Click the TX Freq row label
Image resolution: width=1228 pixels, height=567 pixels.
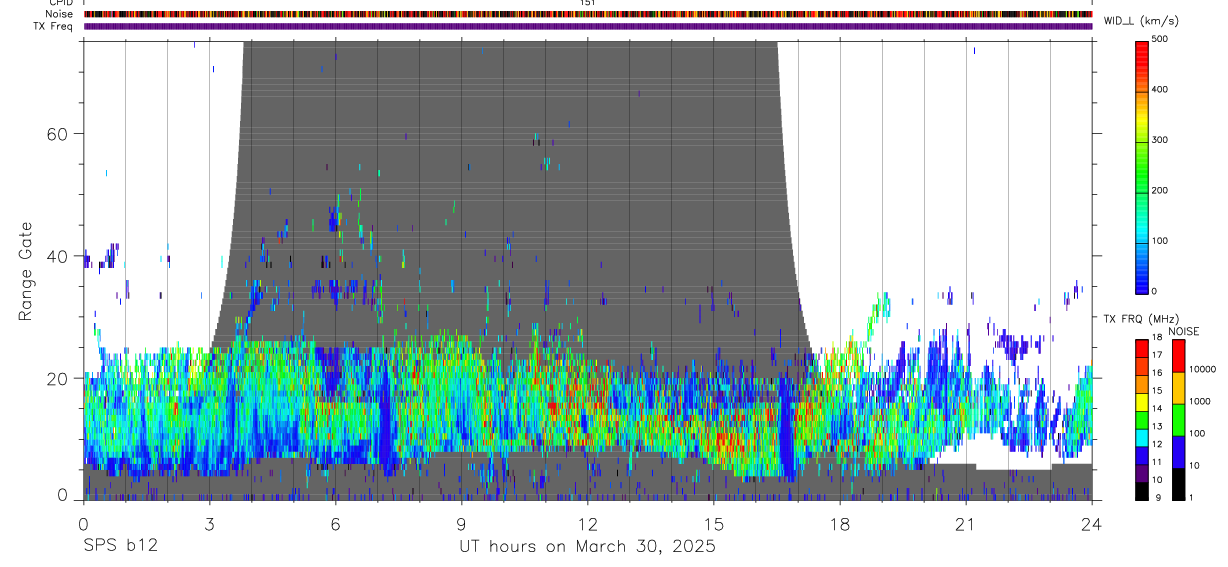coord(52,26)
